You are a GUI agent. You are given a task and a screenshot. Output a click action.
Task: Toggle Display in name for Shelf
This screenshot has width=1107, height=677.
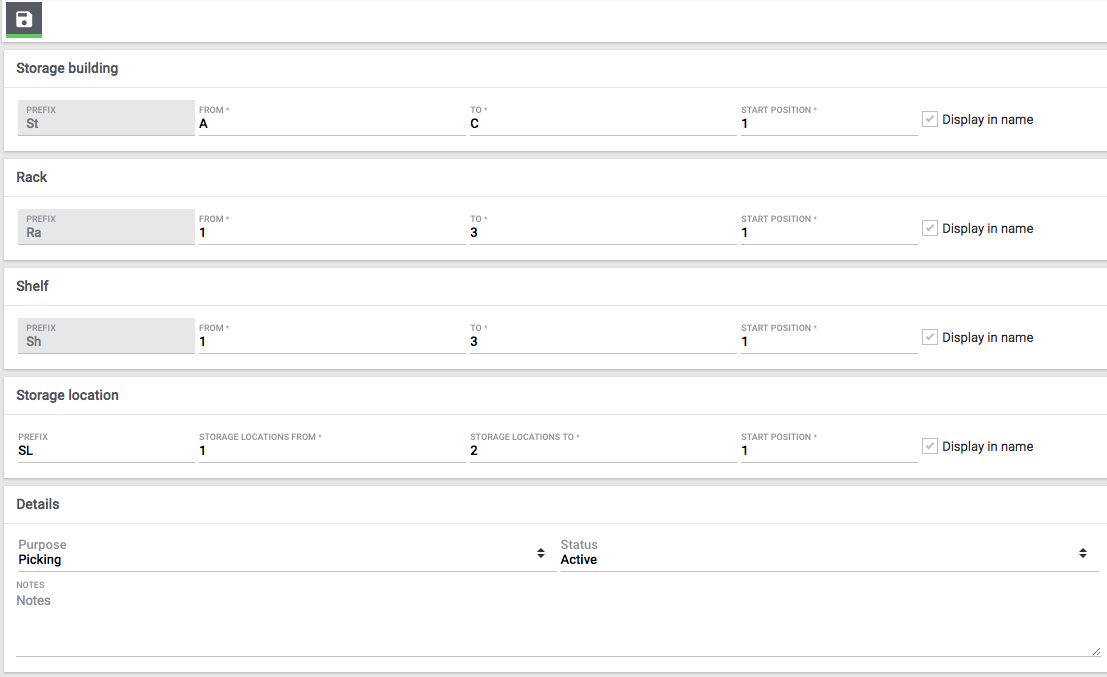pos(930,337)
